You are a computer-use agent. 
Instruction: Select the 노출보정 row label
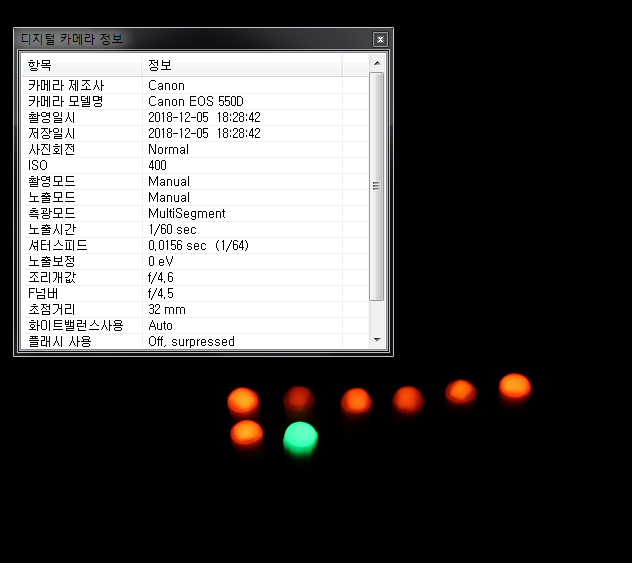pos(52,262)
